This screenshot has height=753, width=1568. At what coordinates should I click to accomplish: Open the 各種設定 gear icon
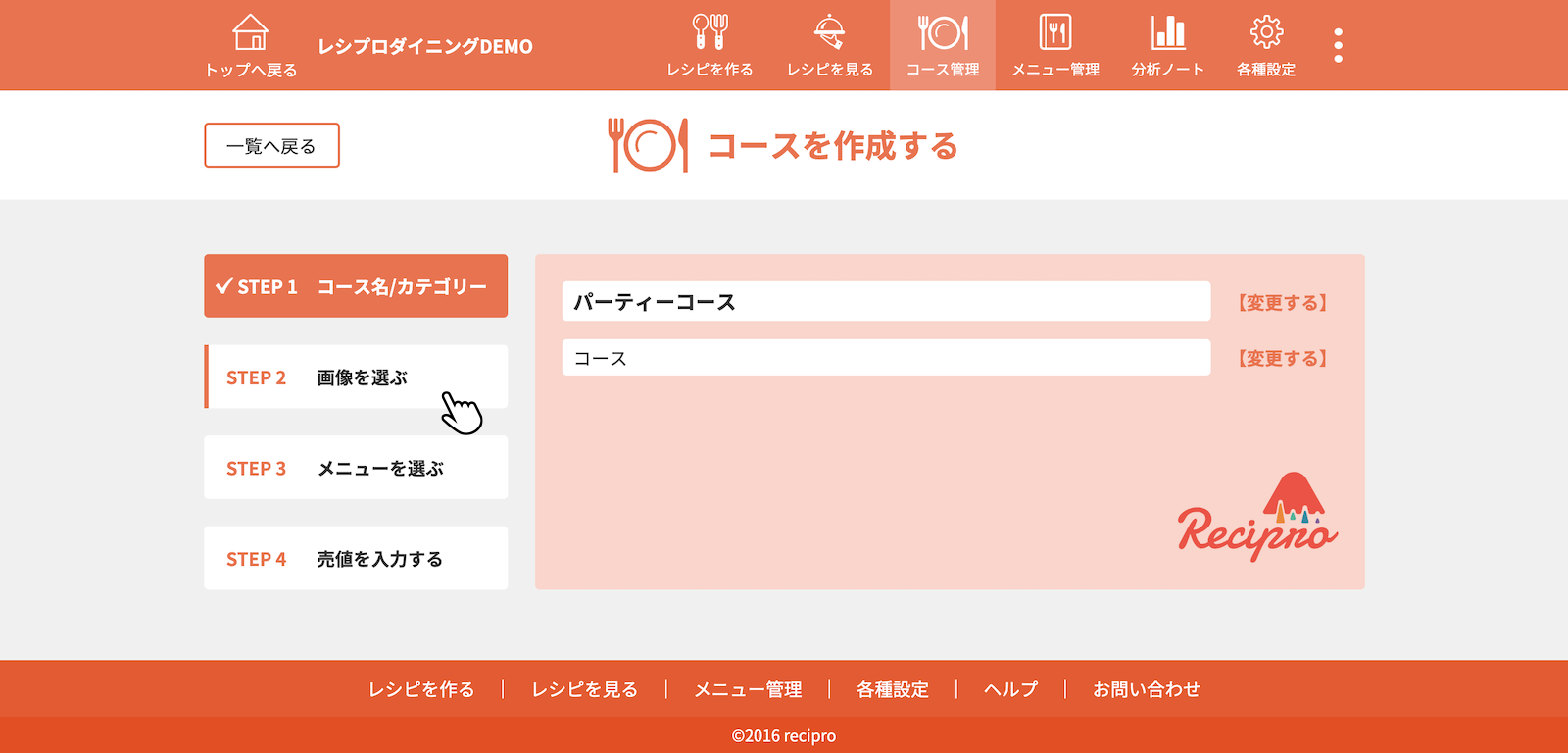[x=1266, y=33]
